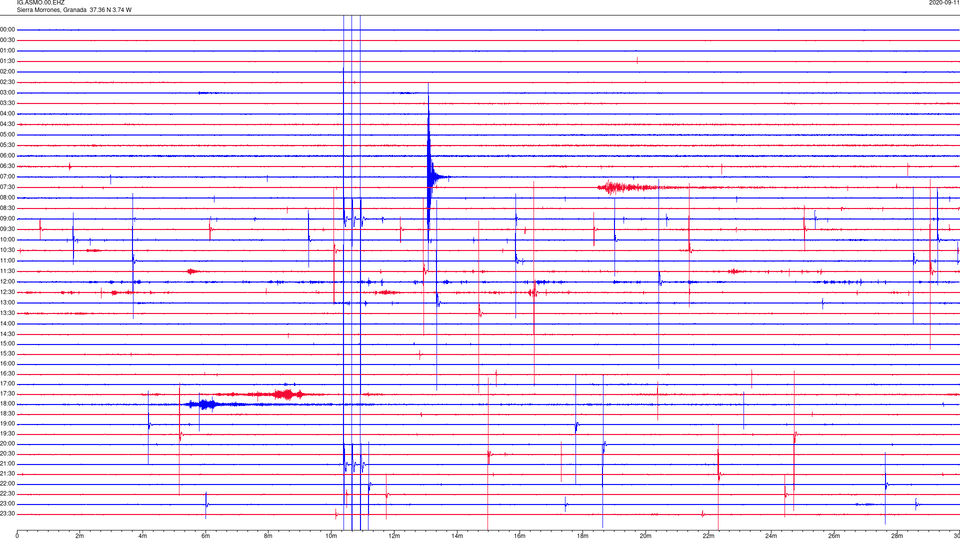Select the 23:30 trace time label
960x540 pixels.
click(7, 514)
